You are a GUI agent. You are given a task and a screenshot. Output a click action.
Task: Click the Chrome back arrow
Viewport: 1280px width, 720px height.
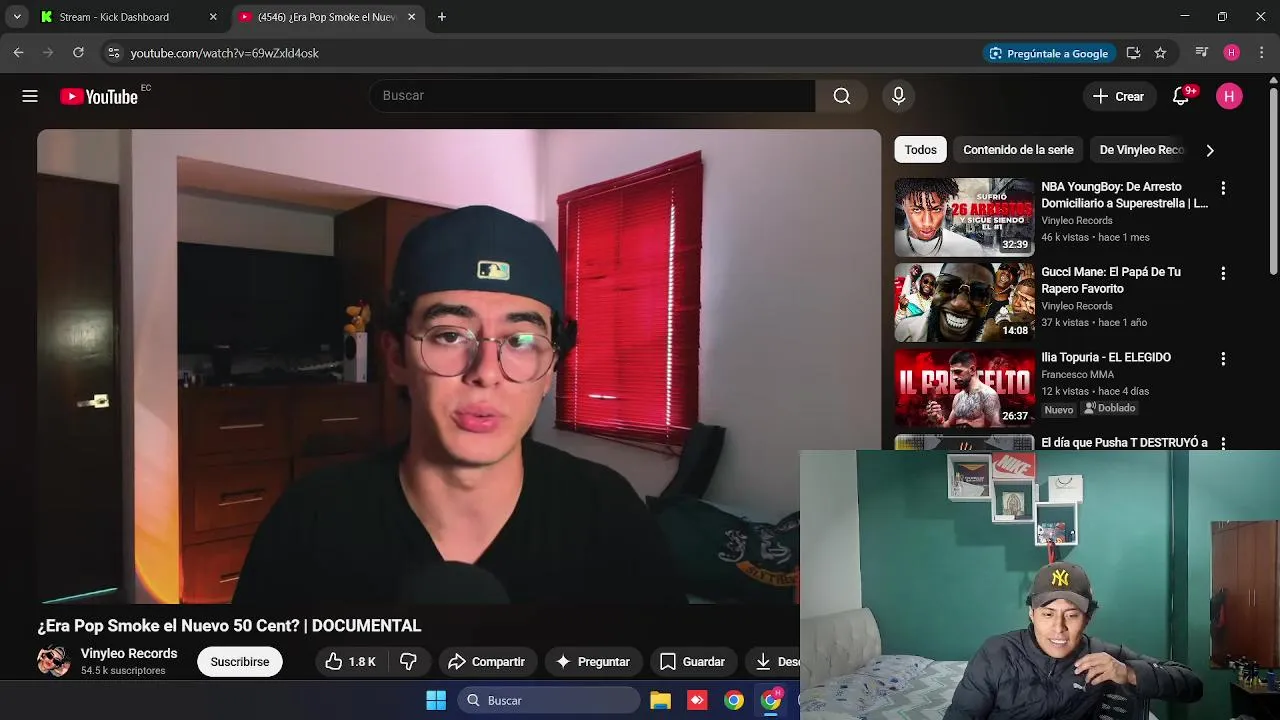tap(18, 53)
